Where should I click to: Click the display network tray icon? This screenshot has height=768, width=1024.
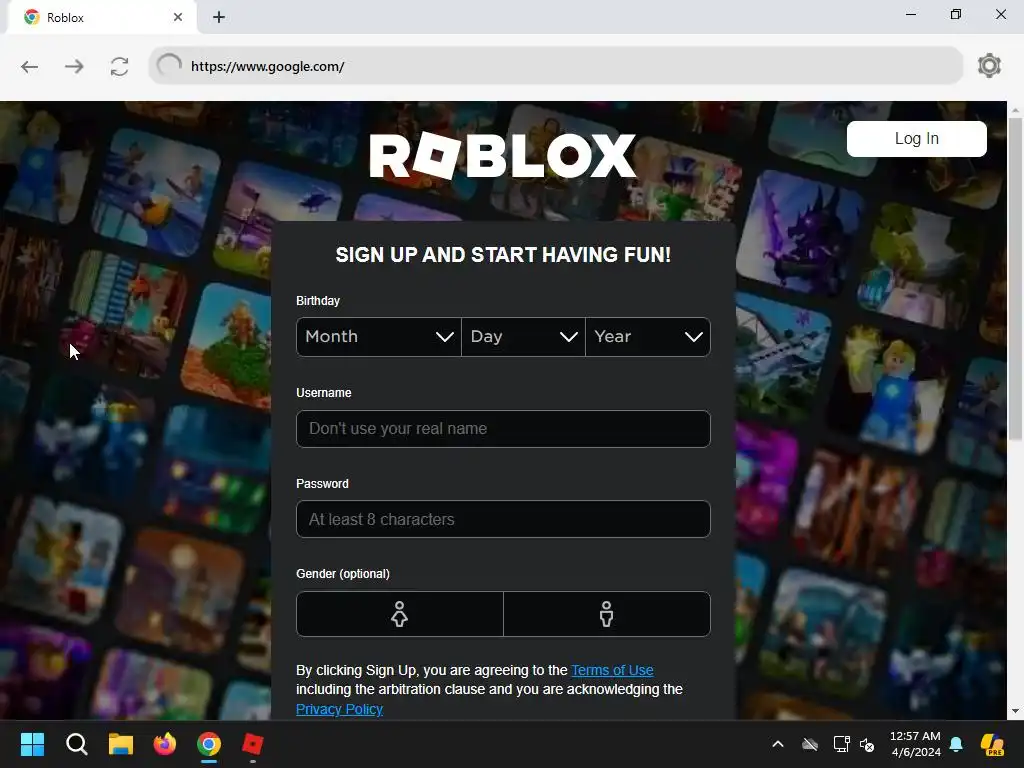point(841,744)
